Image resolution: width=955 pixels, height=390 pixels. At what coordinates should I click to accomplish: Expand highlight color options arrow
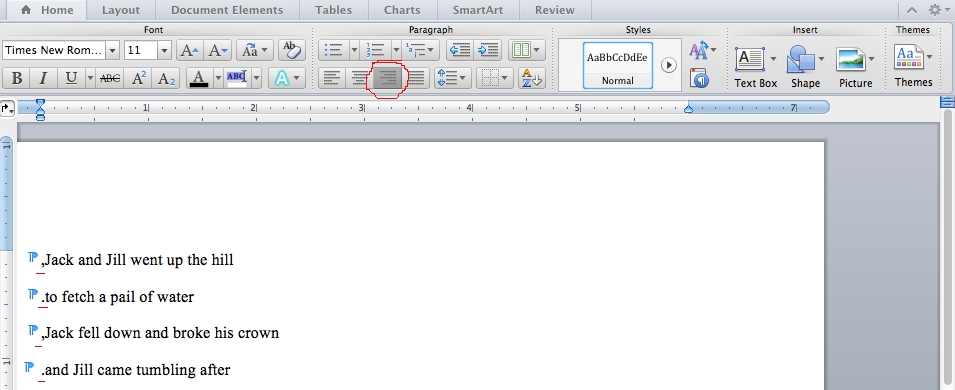point(256,78)
